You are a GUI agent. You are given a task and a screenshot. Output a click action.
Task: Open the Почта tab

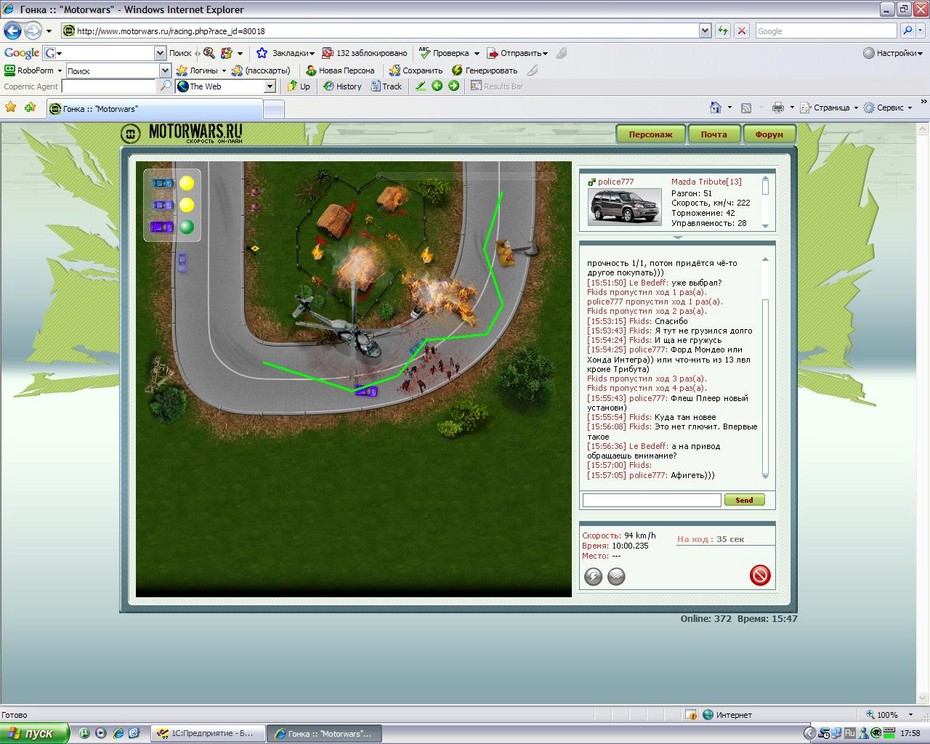coord(714,135)
